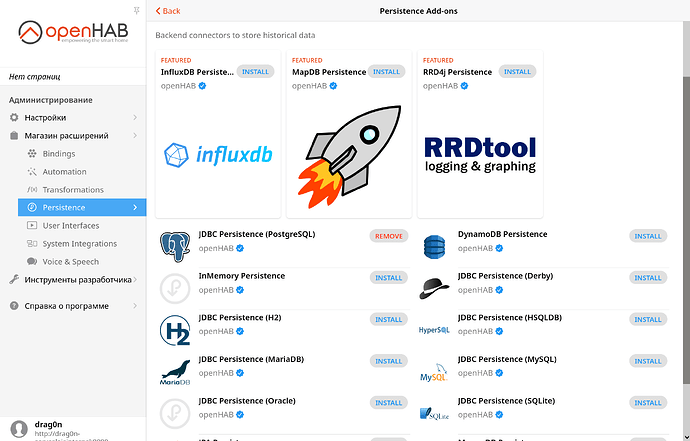Expand the Инструменты разработчика chevron

(x=135, y=279)
